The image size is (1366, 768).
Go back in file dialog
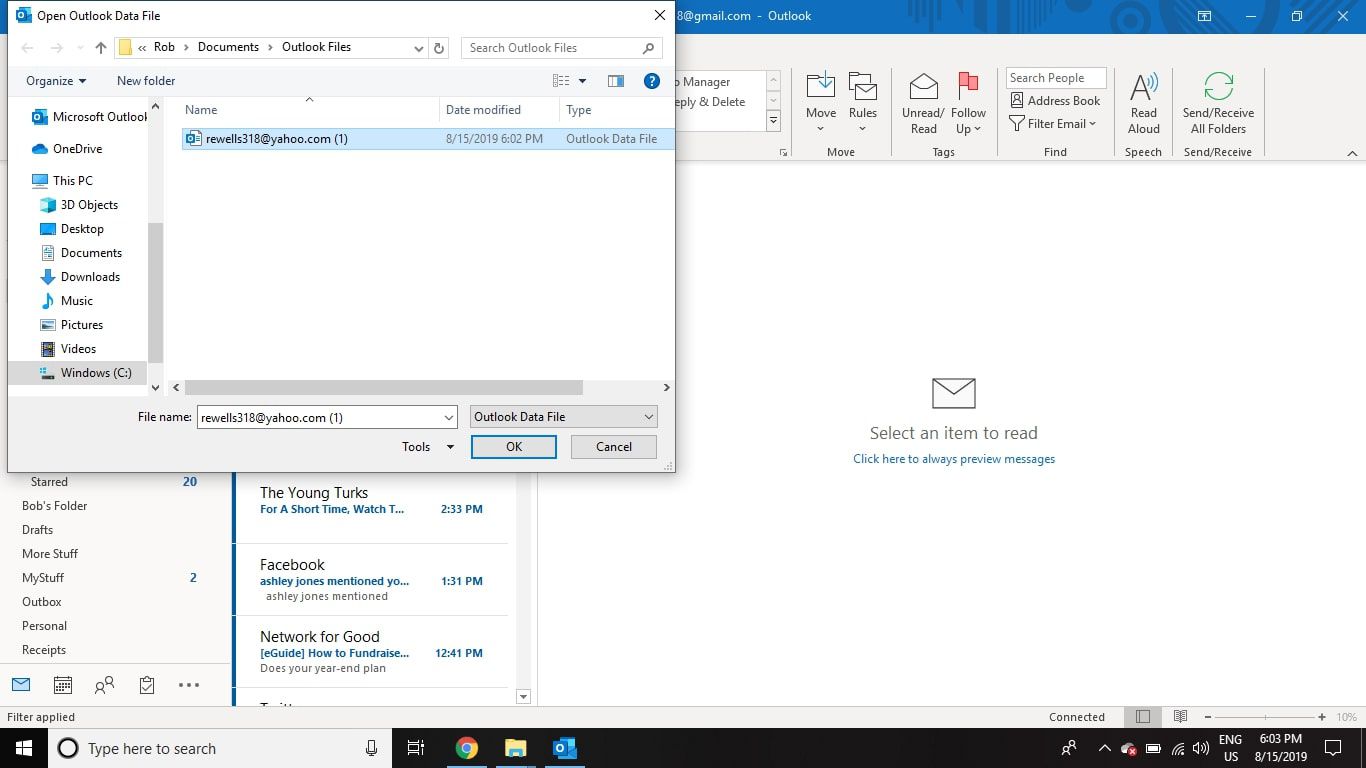tap(27, 47)
